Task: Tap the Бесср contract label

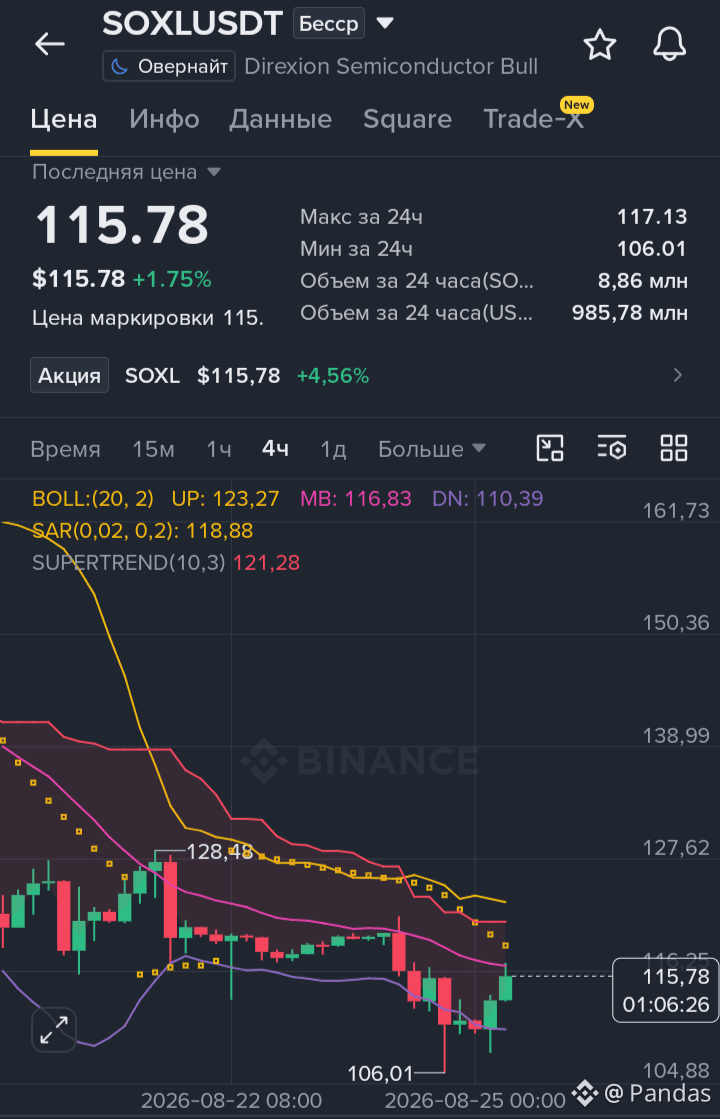Action: pyautogui.click(x=329, y=24)
